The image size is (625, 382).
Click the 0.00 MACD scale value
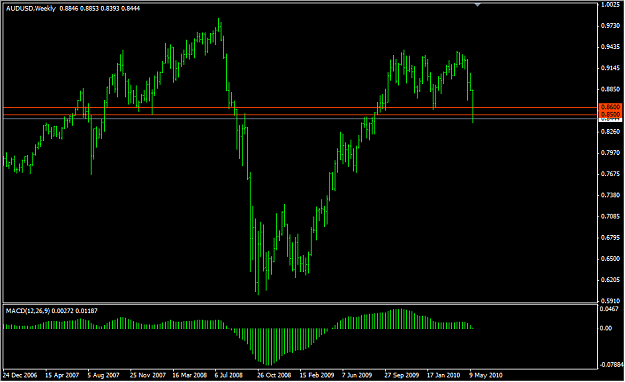606,328
